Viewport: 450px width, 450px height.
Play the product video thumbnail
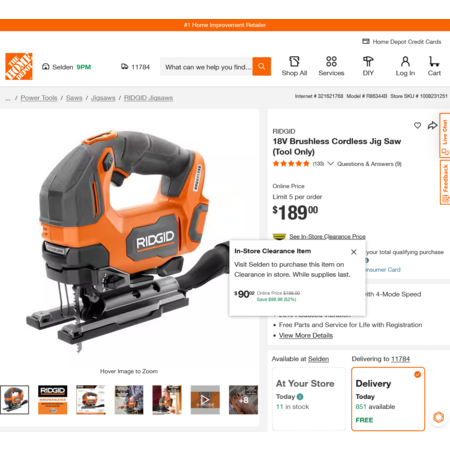[x=205, y=400]
